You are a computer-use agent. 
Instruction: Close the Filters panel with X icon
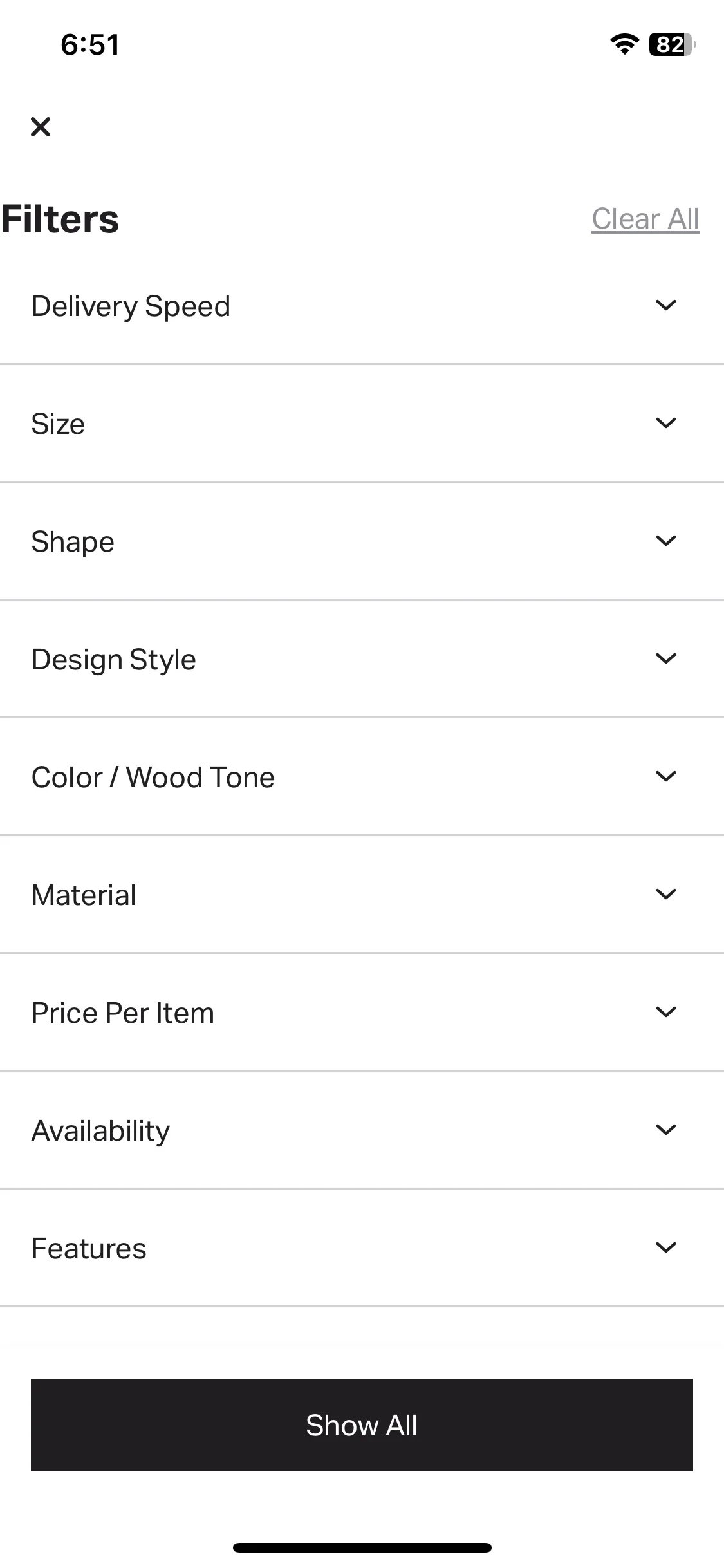click(x=41, y=127)
